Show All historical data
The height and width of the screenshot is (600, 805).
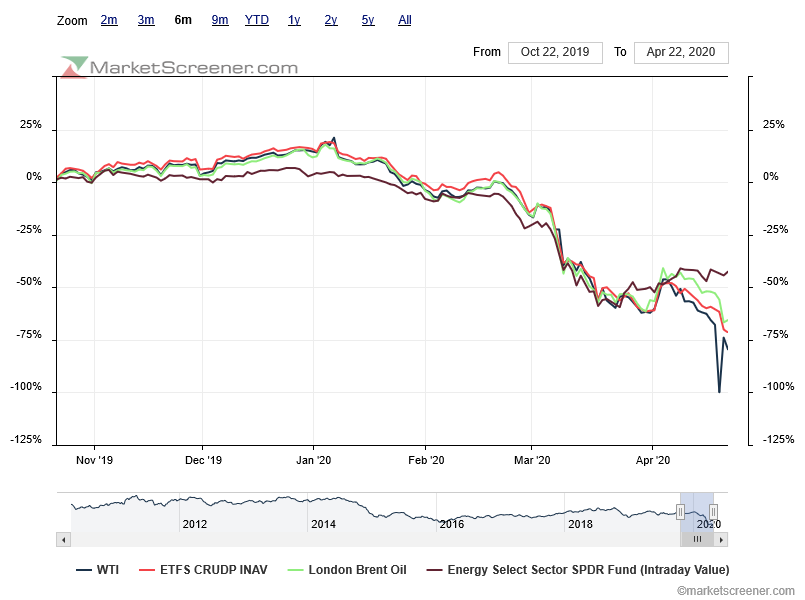coord(405,20)
